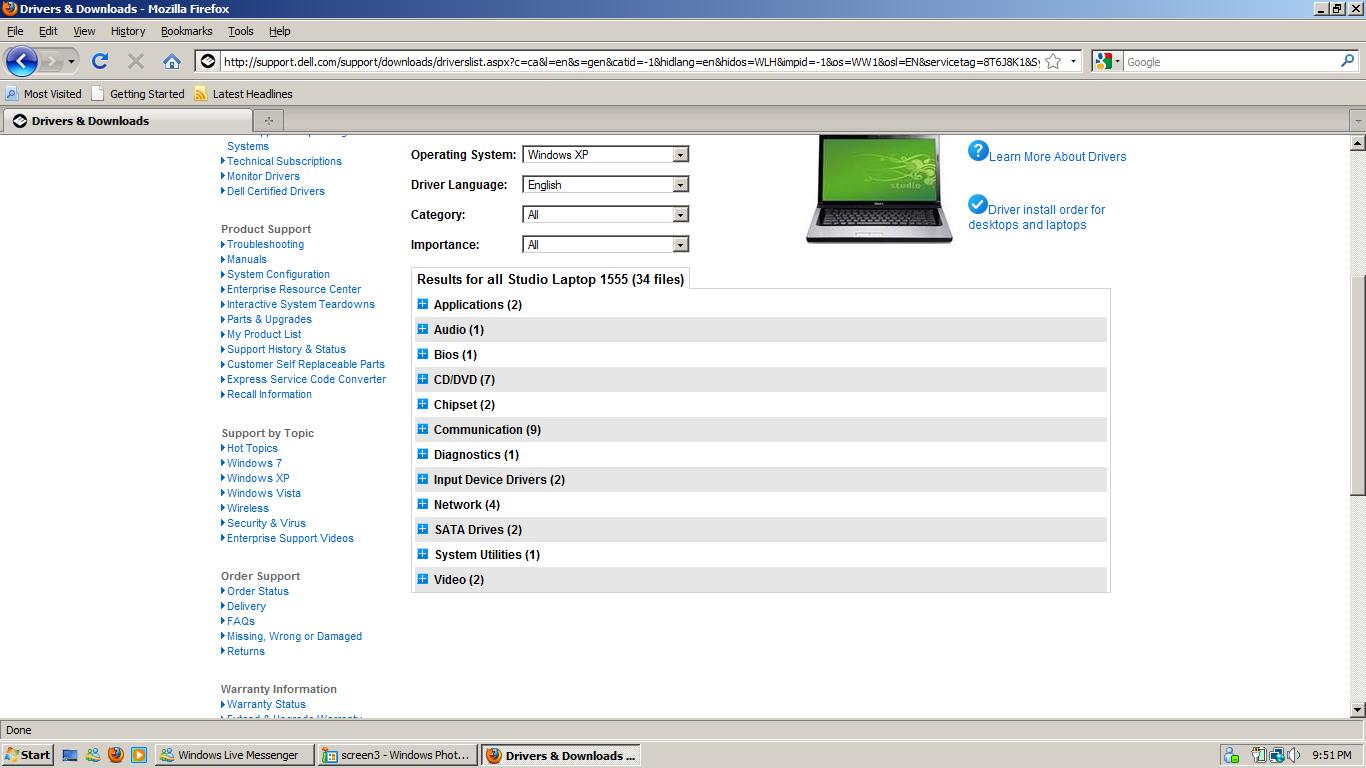1366x768 pixels.
Task: Click the scrollbar down arrow
Action: pyautogui.click(x=1358, y=709)
